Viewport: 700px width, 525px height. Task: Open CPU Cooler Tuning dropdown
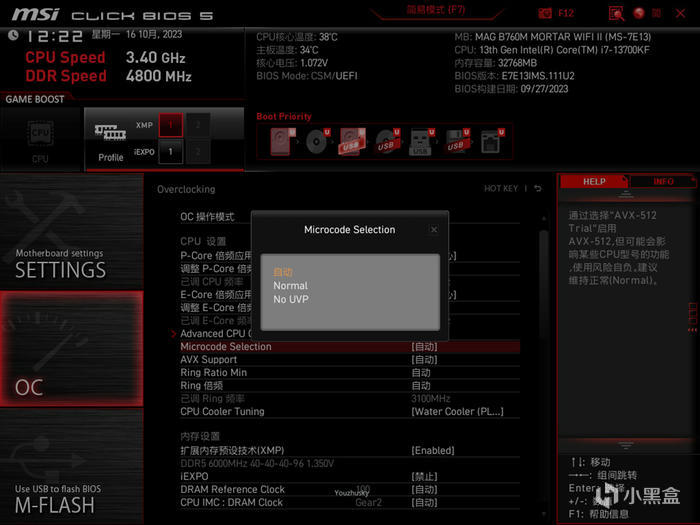(x=457, y=412)
